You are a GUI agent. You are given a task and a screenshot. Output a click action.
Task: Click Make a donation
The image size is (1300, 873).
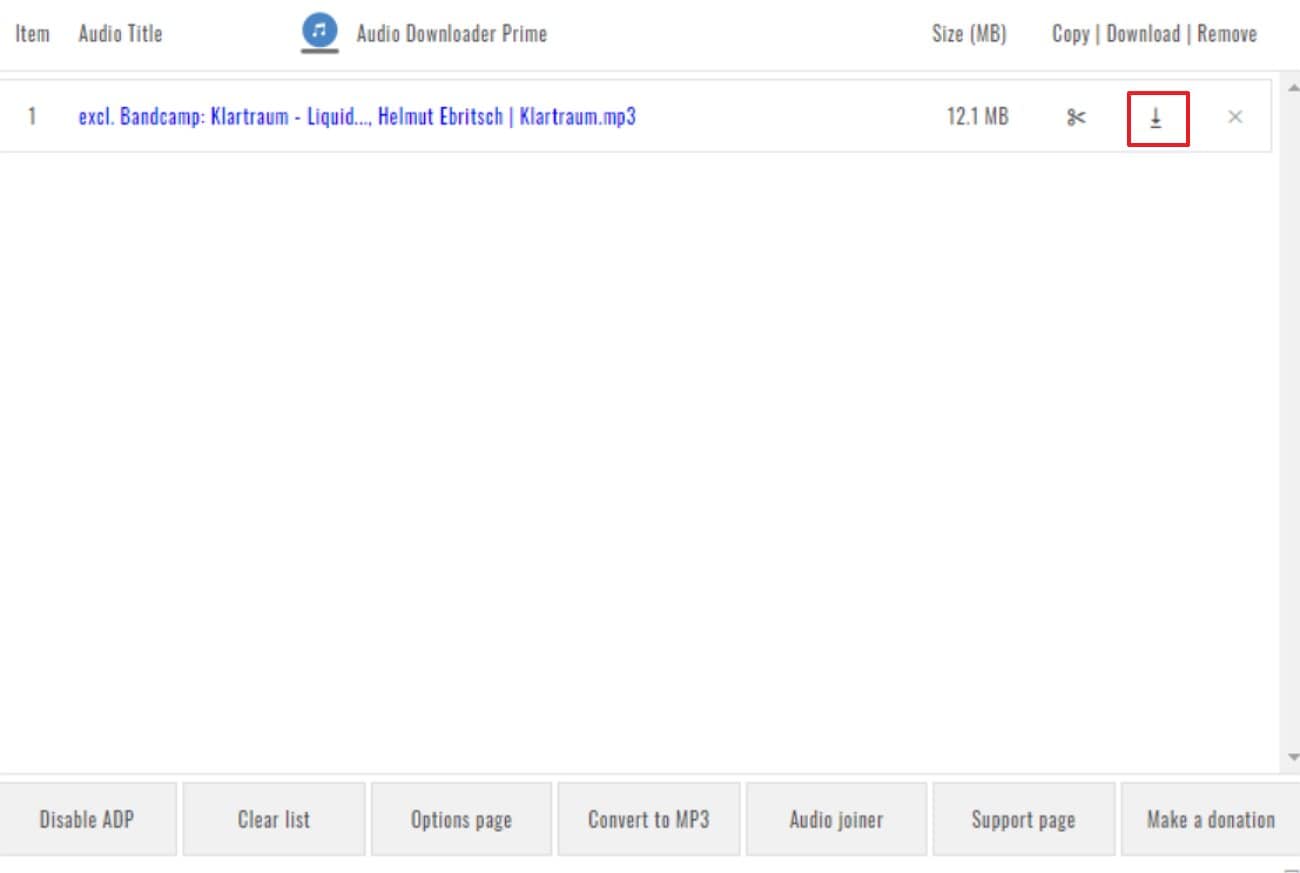coord(1210,820)
